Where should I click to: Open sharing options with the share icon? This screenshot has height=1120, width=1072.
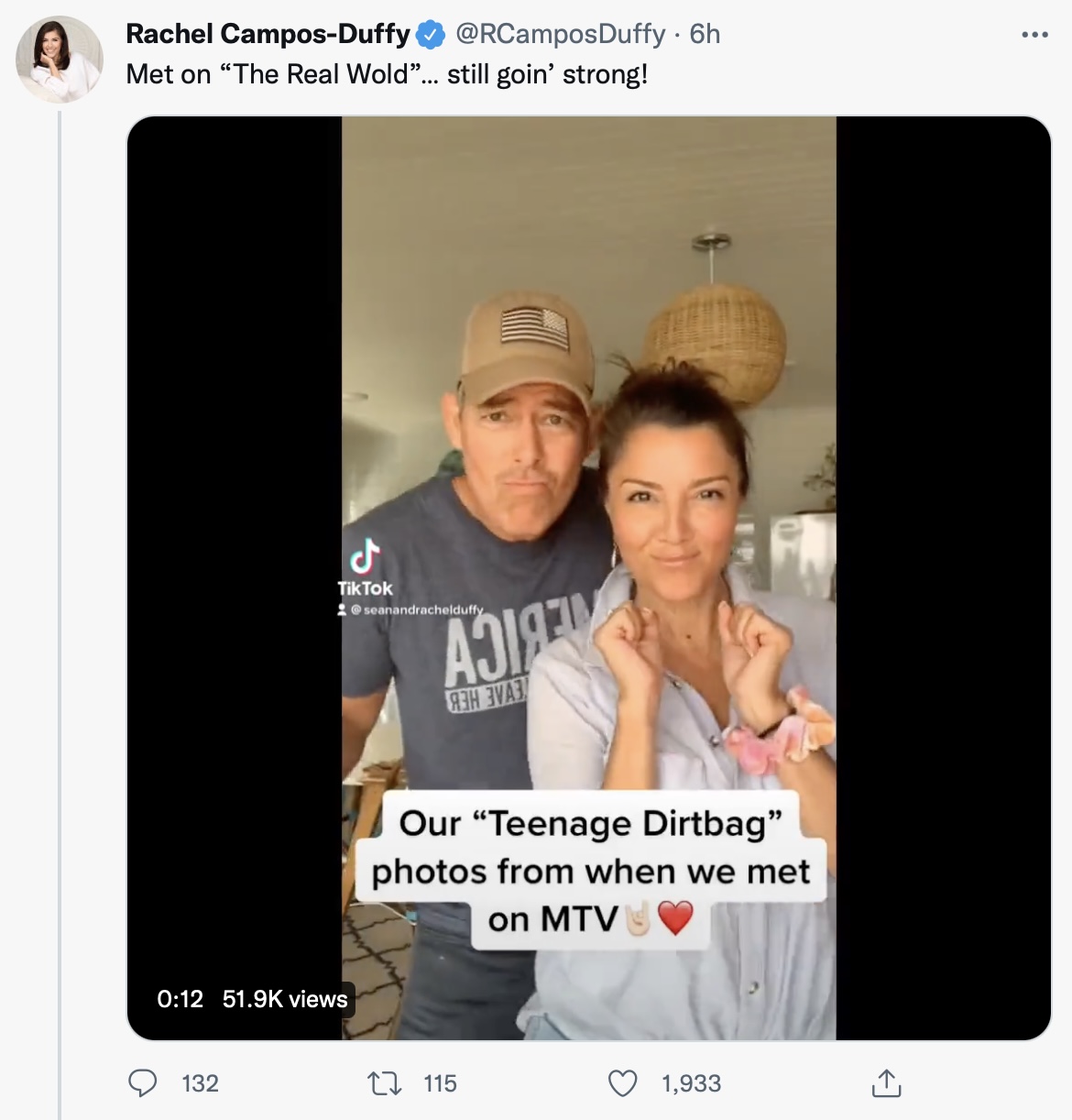pyautogui.click(x=887, y=1084)
